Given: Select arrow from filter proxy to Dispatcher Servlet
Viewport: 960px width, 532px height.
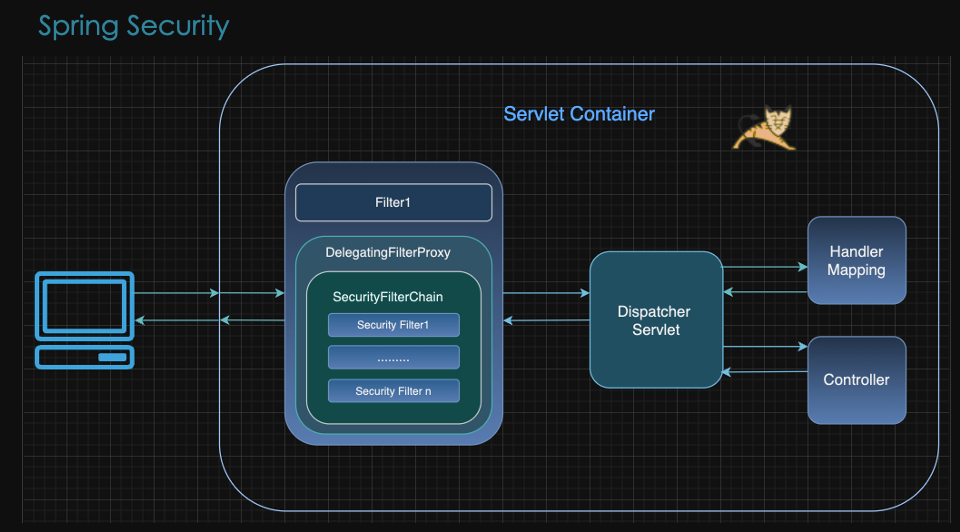Looking at the screenshot, I should point(545,293).
